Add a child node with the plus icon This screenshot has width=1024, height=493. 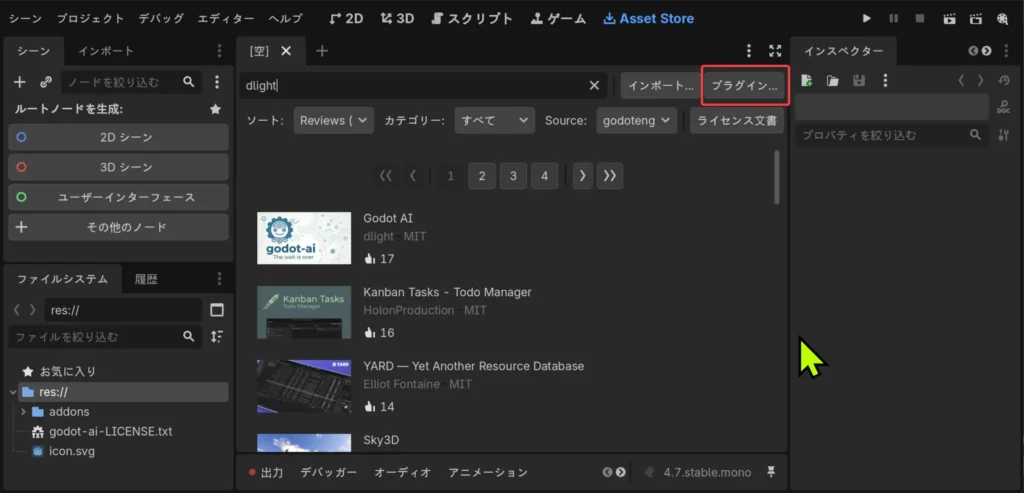click(x=20, y=82)
